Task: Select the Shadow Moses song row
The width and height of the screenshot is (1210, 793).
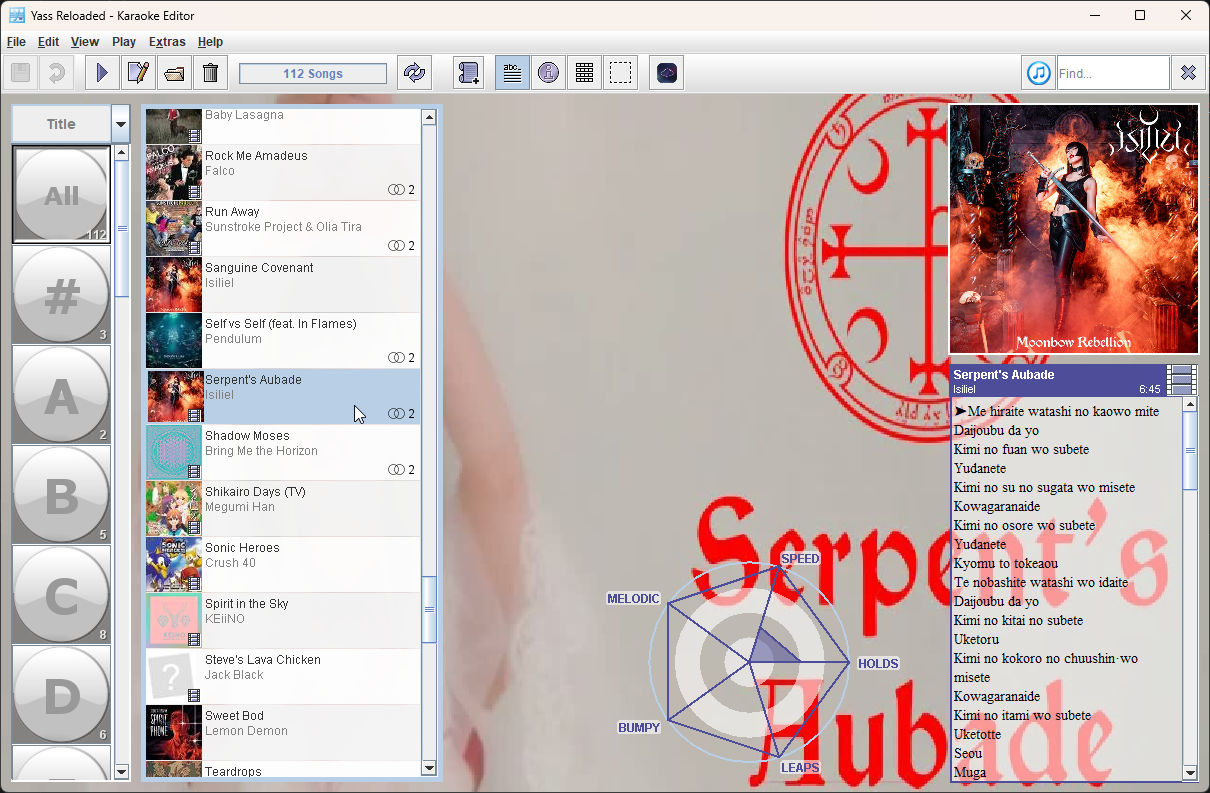Action: pyautogui.click(x=283, y=453)
